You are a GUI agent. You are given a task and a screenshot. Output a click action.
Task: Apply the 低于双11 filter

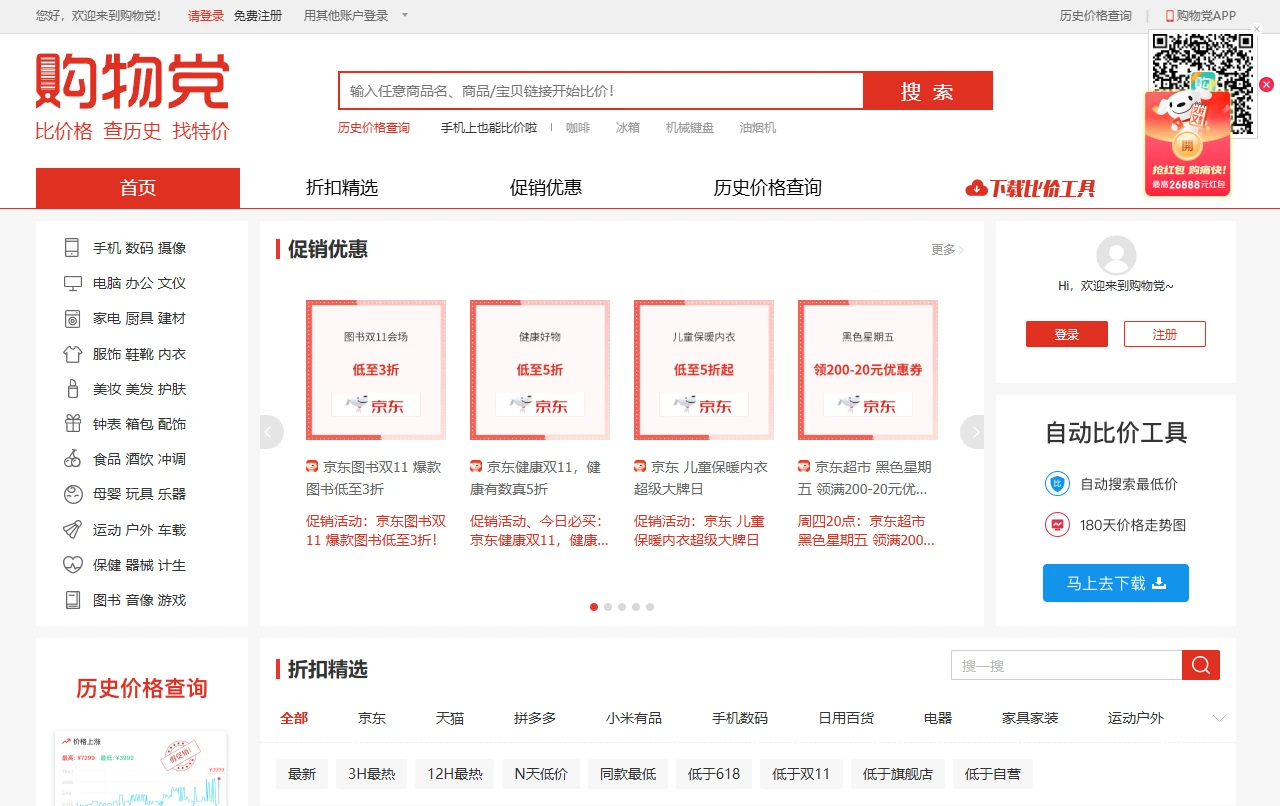pos(801,774)
